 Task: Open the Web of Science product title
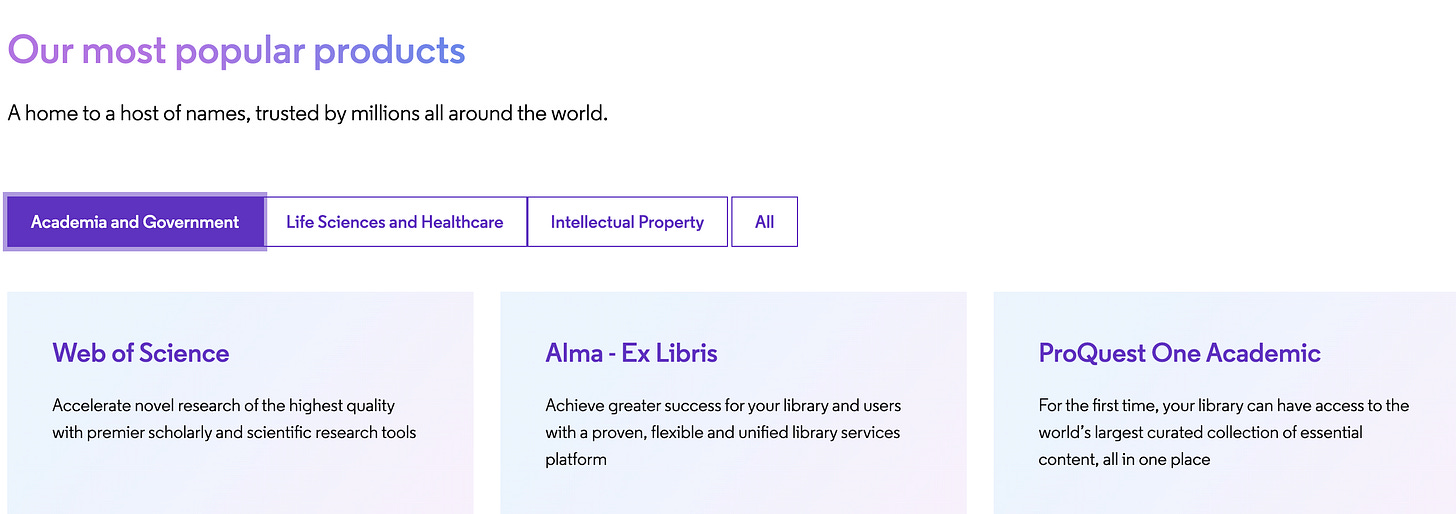click(141, 353)
